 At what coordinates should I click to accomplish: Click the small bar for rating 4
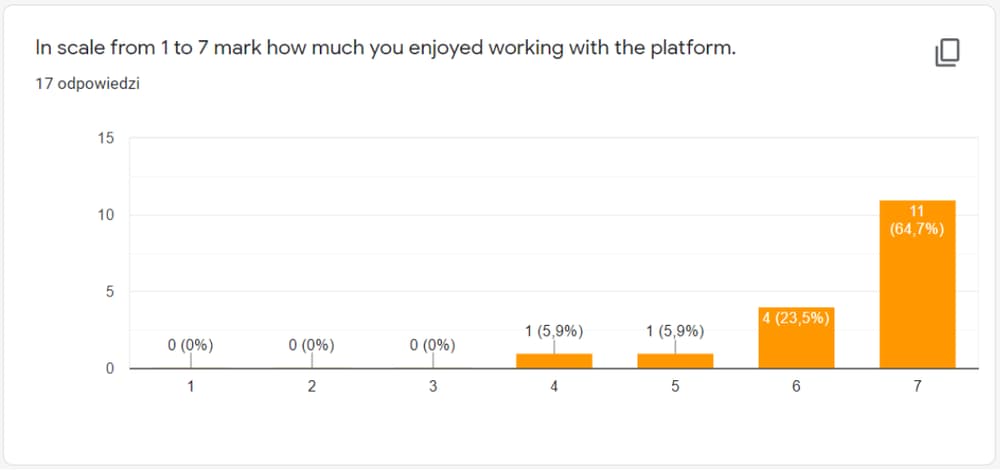[x=554, y=361]
